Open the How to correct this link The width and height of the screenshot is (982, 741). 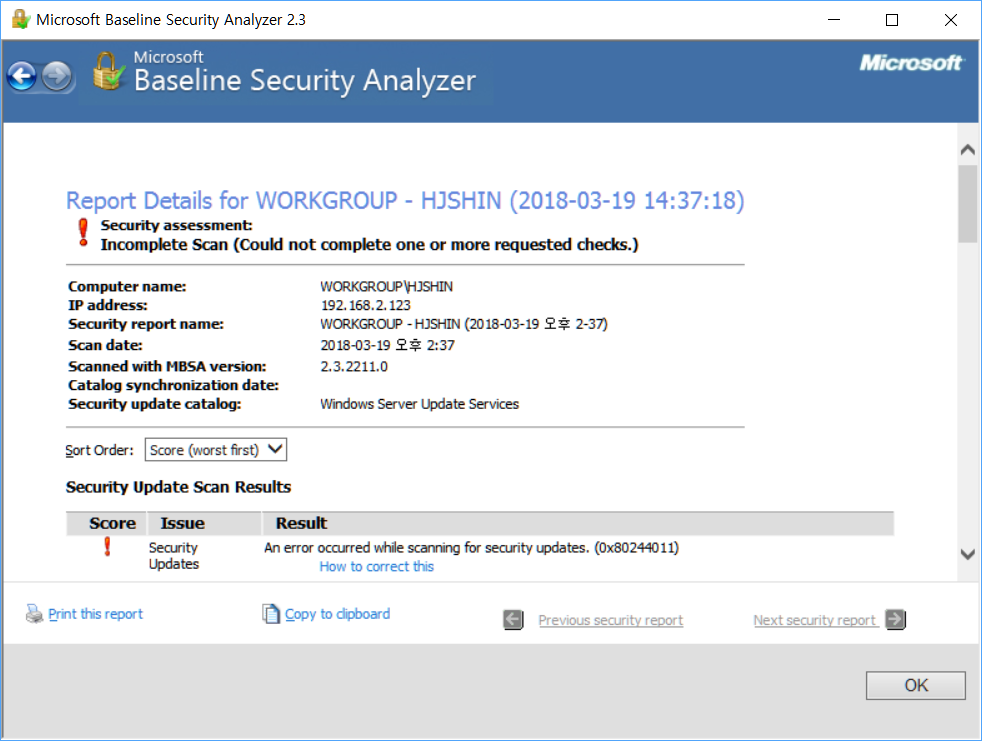coord(376,566)
